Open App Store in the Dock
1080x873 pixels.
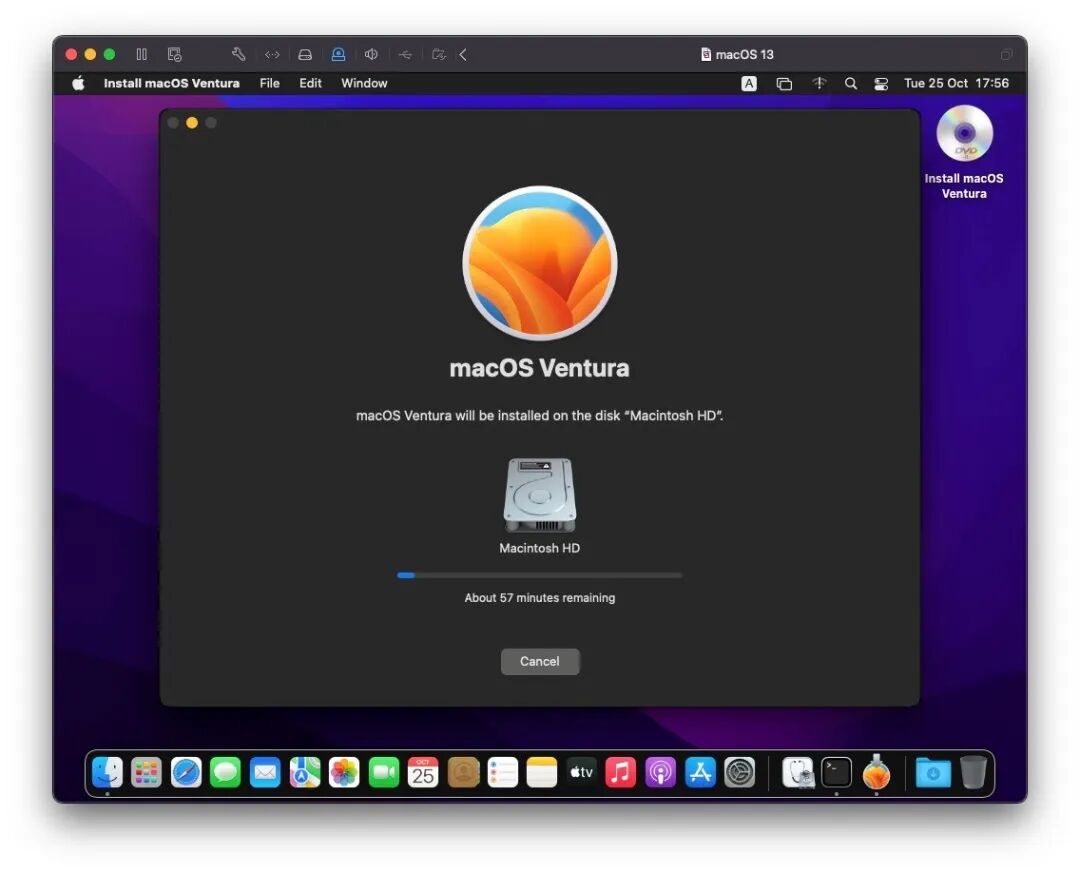700,772
